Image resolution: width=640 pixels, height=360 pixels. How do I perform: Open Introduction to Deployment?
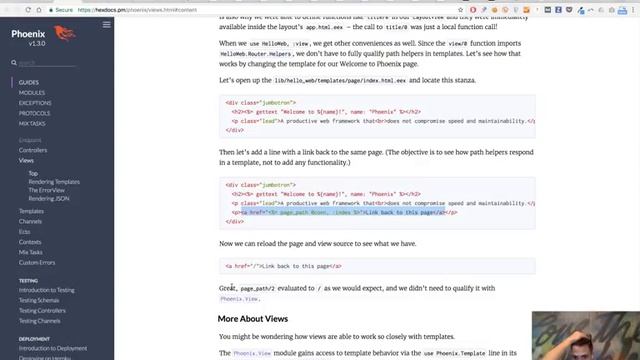coord(53,348)
